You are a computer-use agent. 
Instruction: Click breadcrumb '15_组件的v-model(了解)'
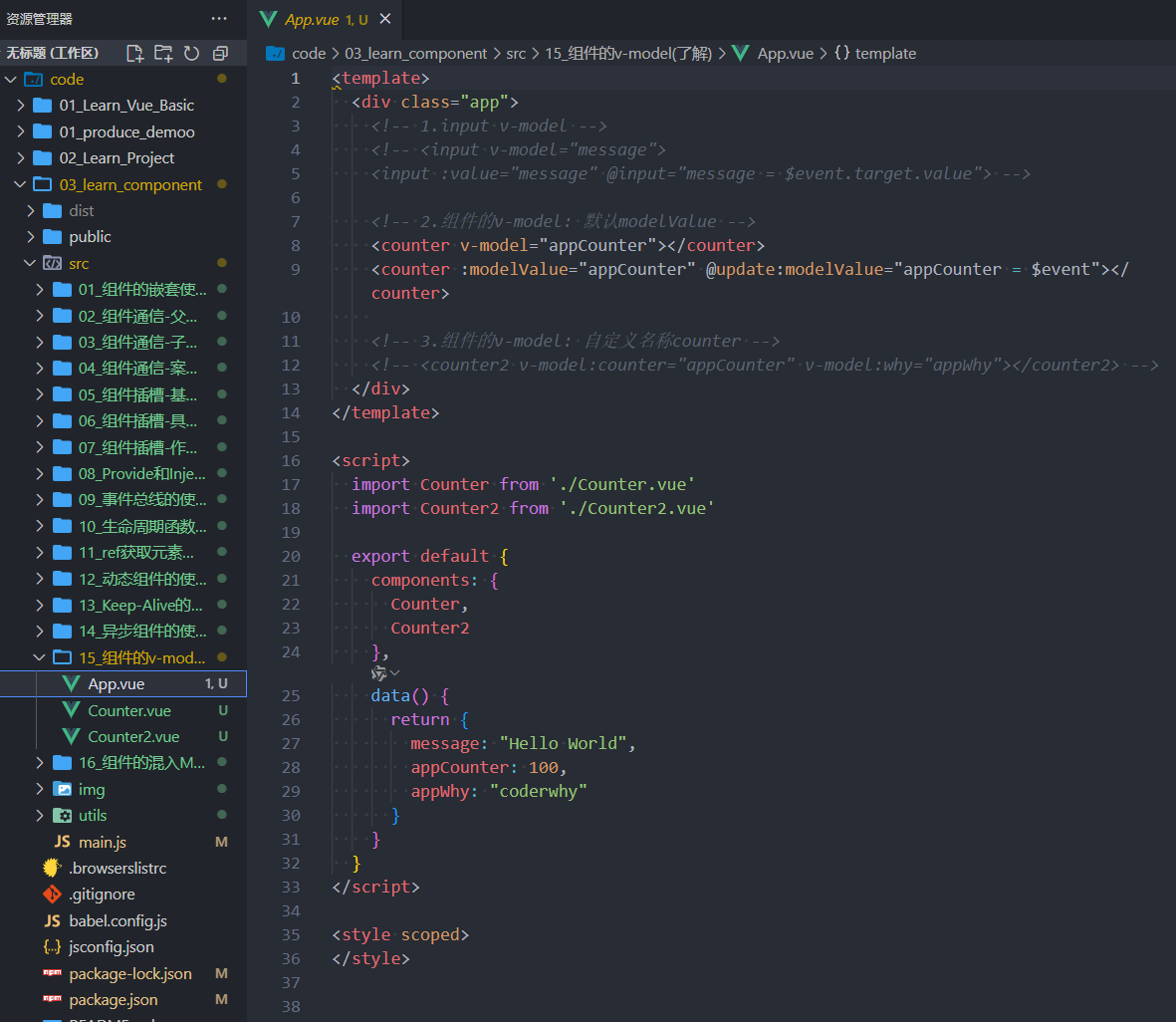[x=628, y=53]
